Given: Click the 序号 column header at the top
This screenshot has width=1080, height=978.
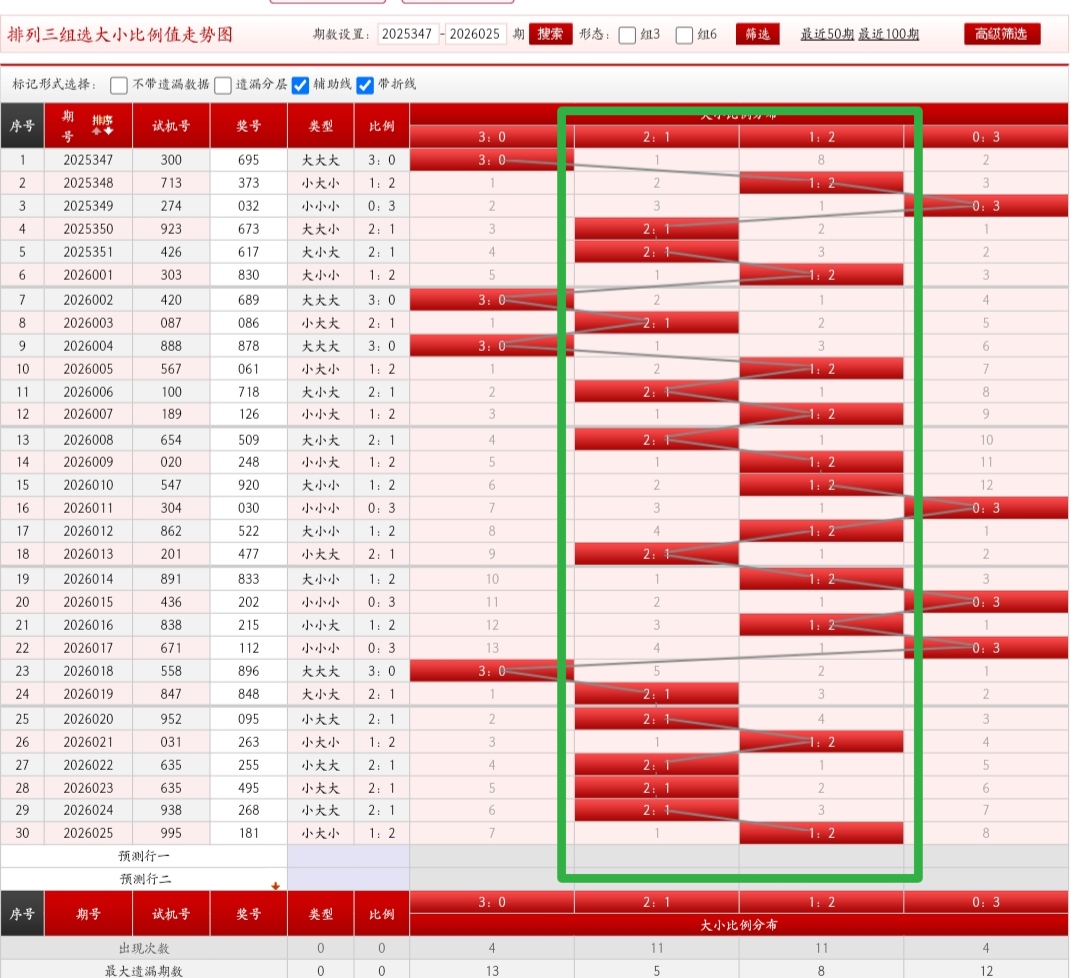Looking at the screenshot, I should coord(22,125).
